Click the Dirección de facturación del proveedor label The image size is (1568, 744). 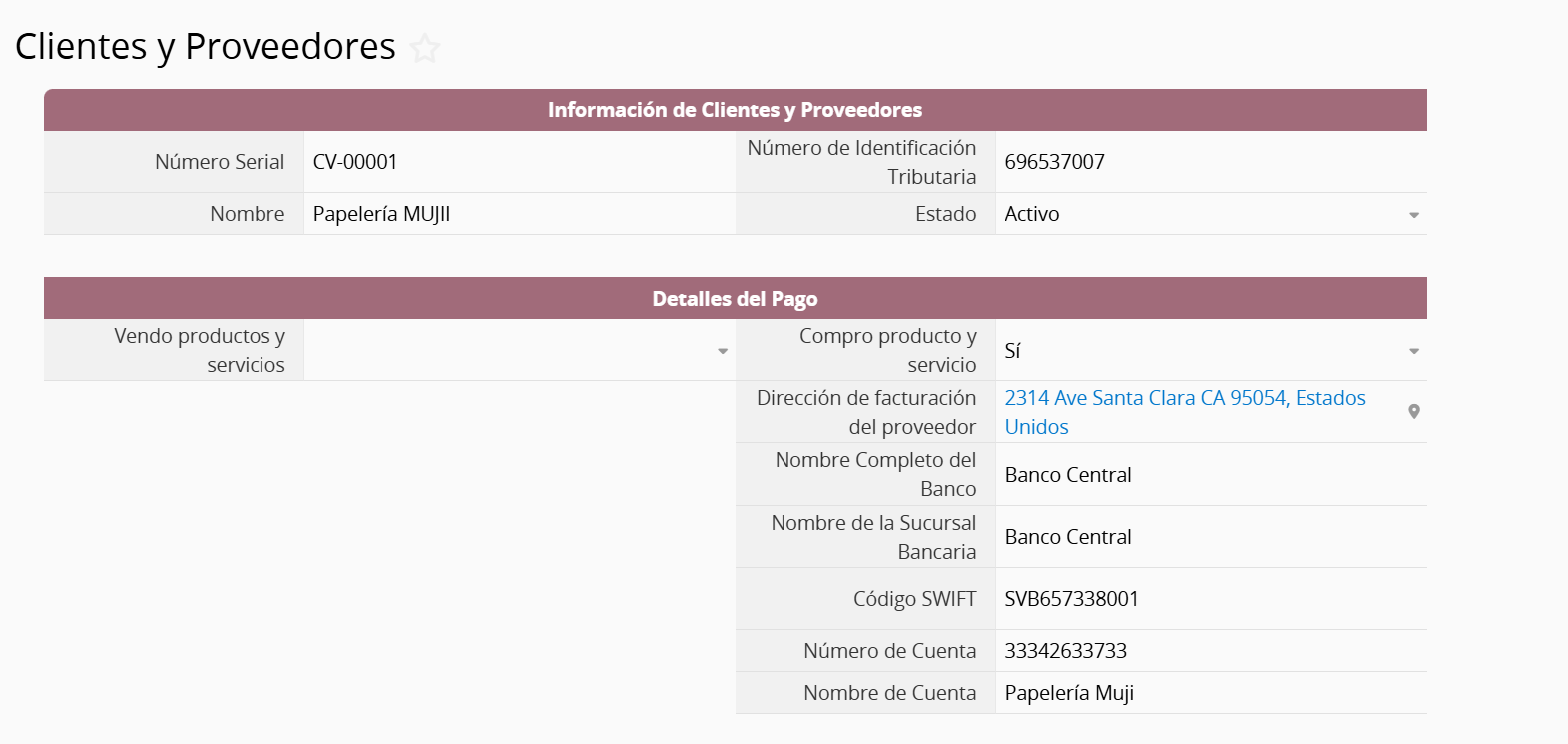(x=865, y=412)
